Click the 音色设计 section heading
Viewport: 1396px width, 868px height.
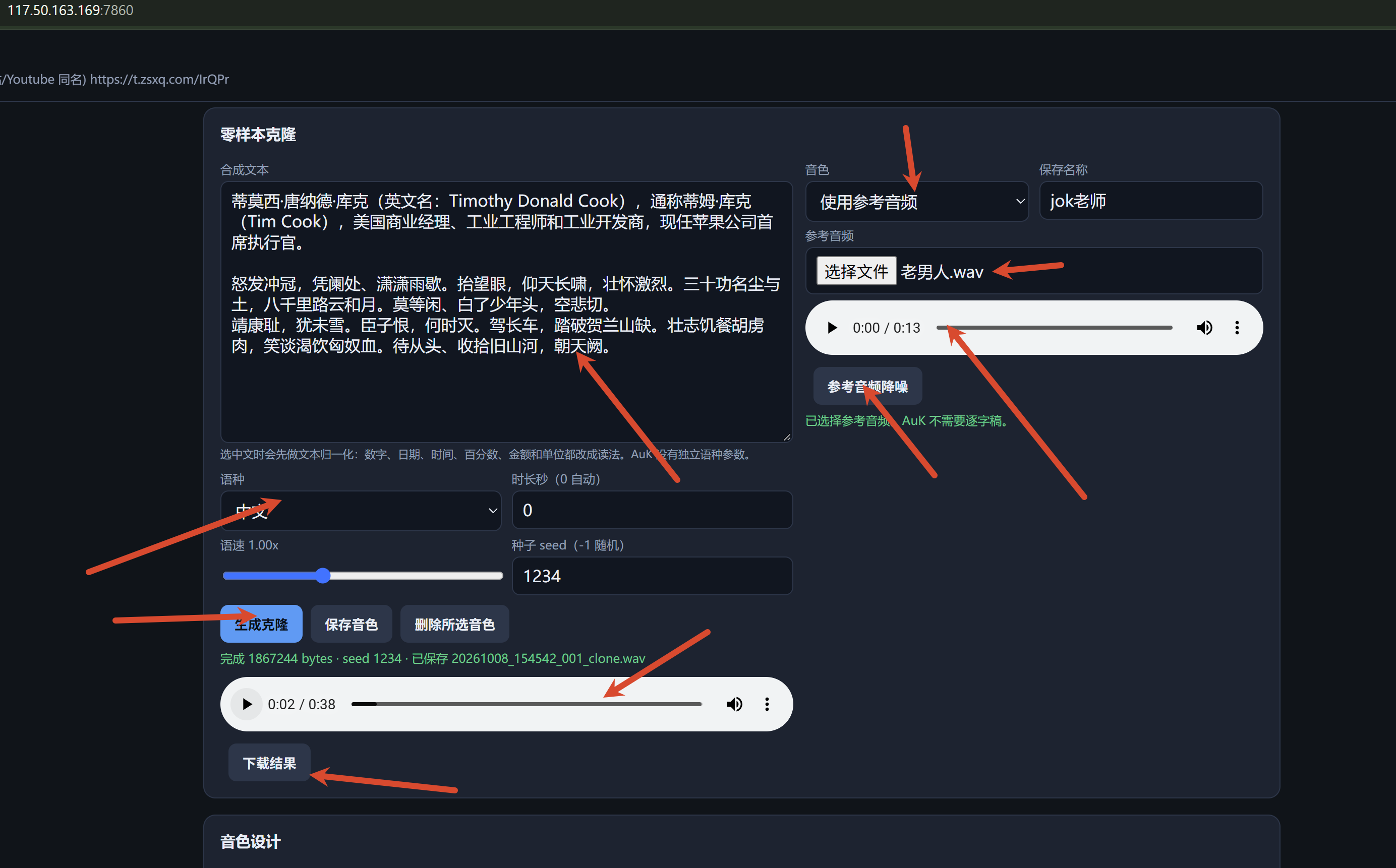[250, 842]
